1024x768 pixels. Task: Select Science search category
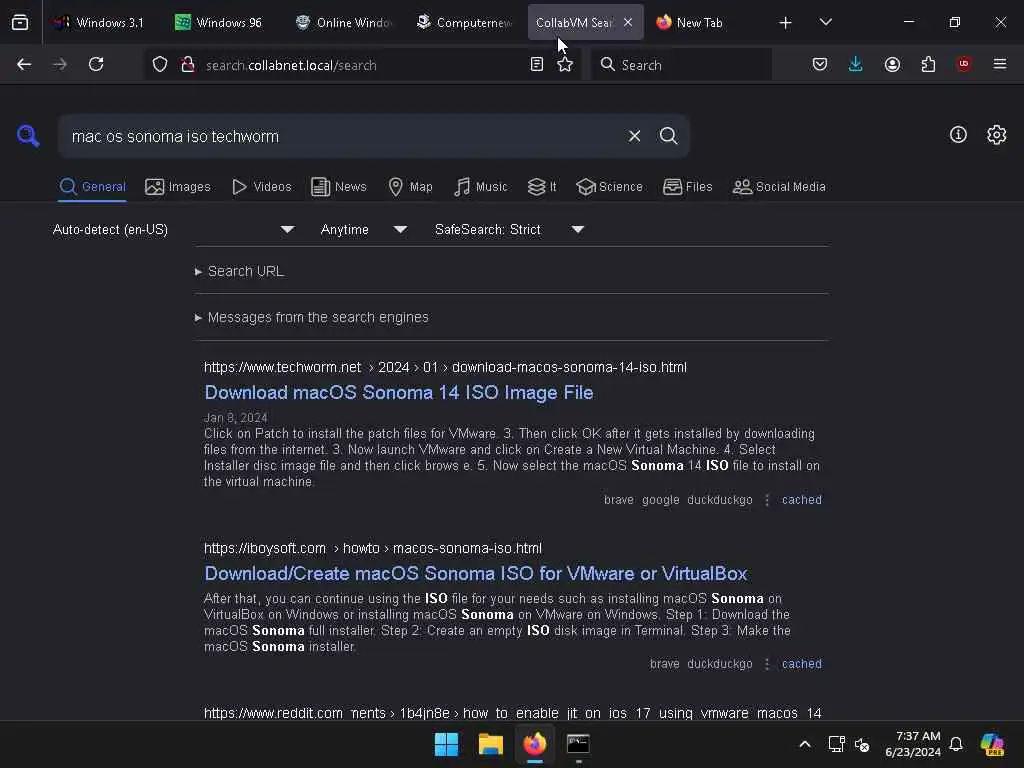[x=609, y=187]
